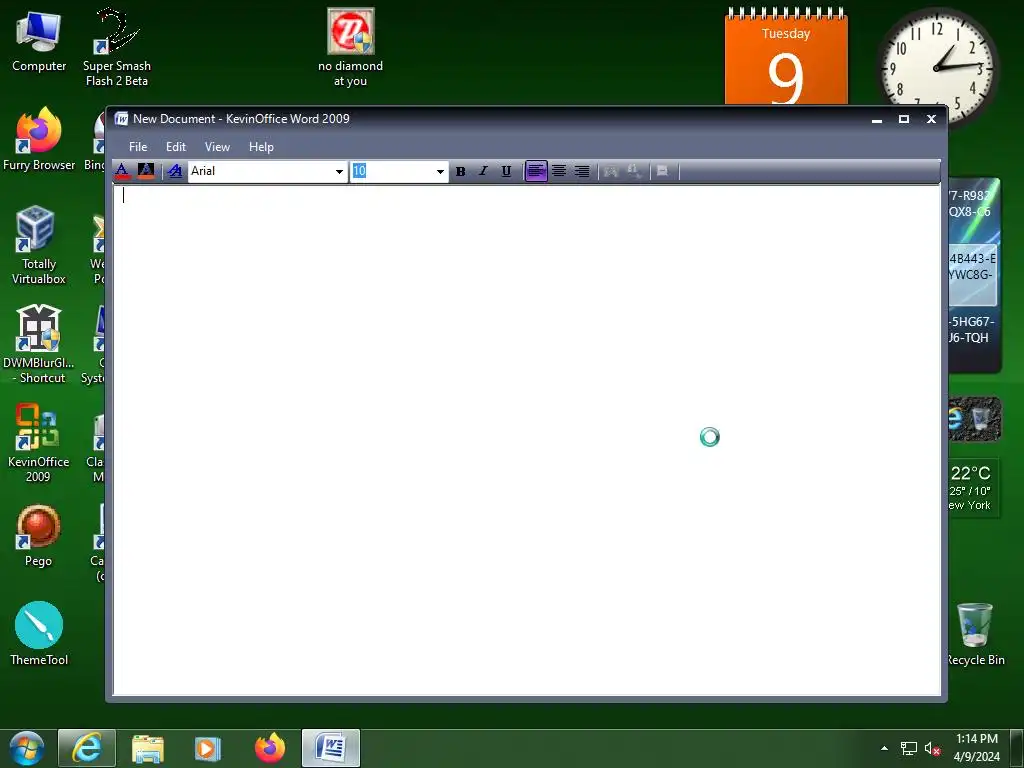1024x768 pixels.
Task: Maximize the KevinOffice Word window
Action: pyautogui.click(x=904, y=119)
